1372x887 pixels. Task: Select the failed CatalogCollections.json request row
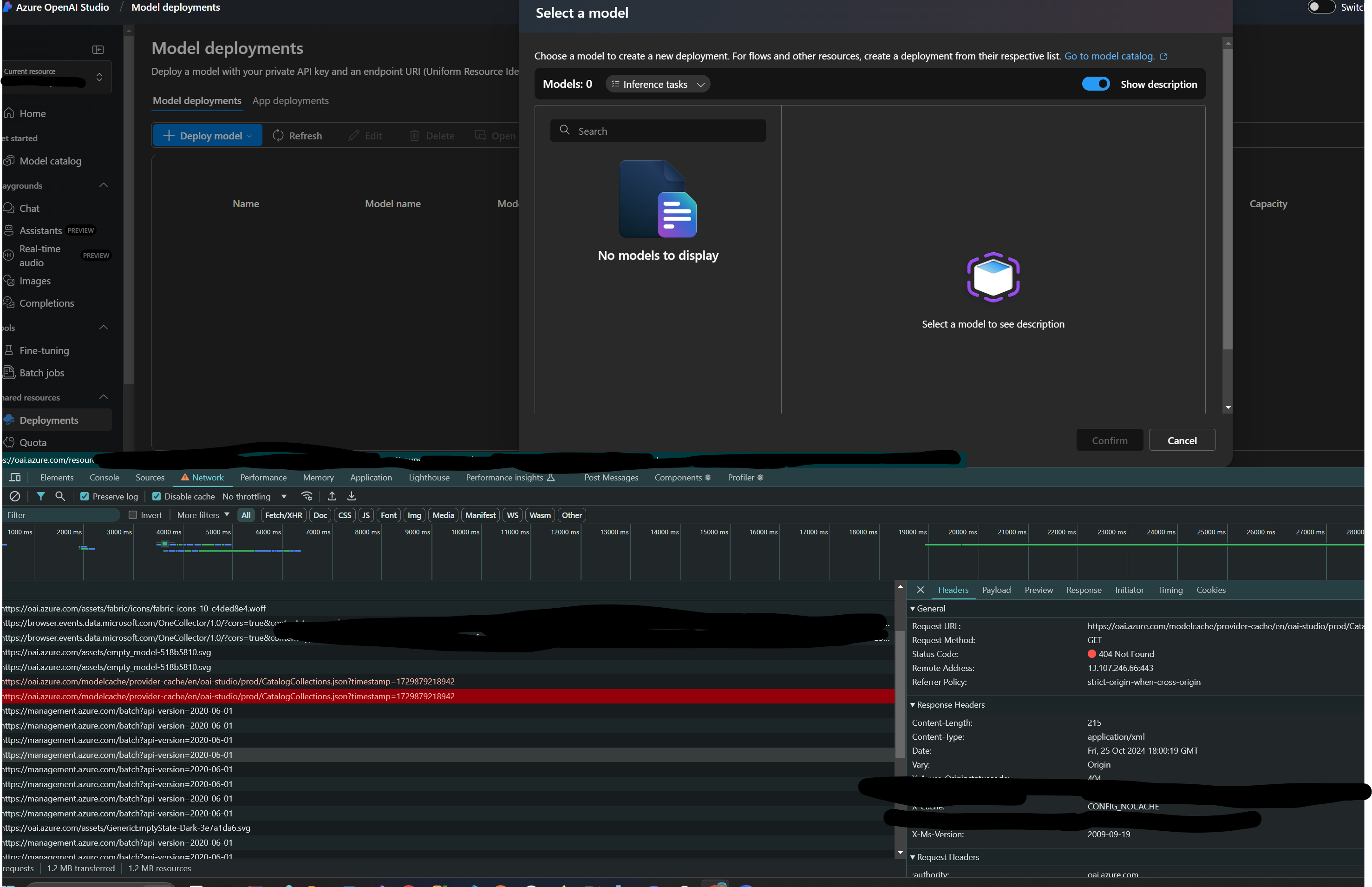(448, 696)
